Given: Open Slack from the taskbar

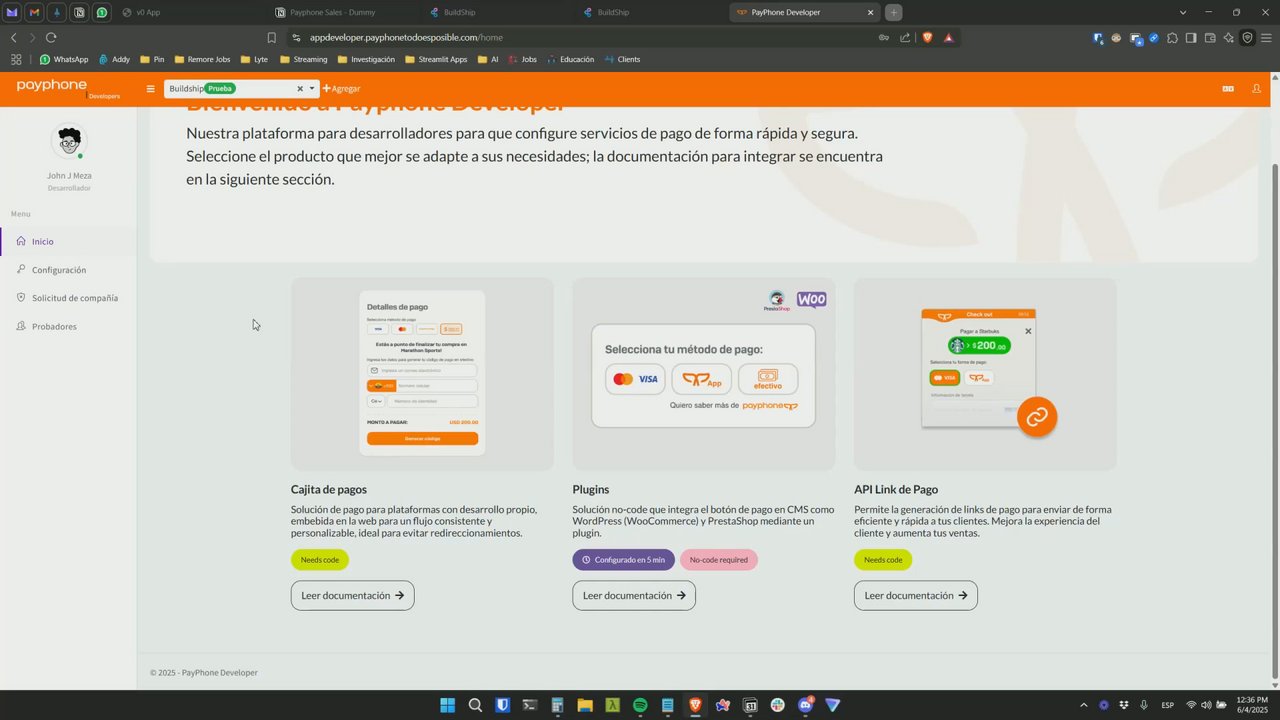Looking at the screenshot, I should (778, 705).
